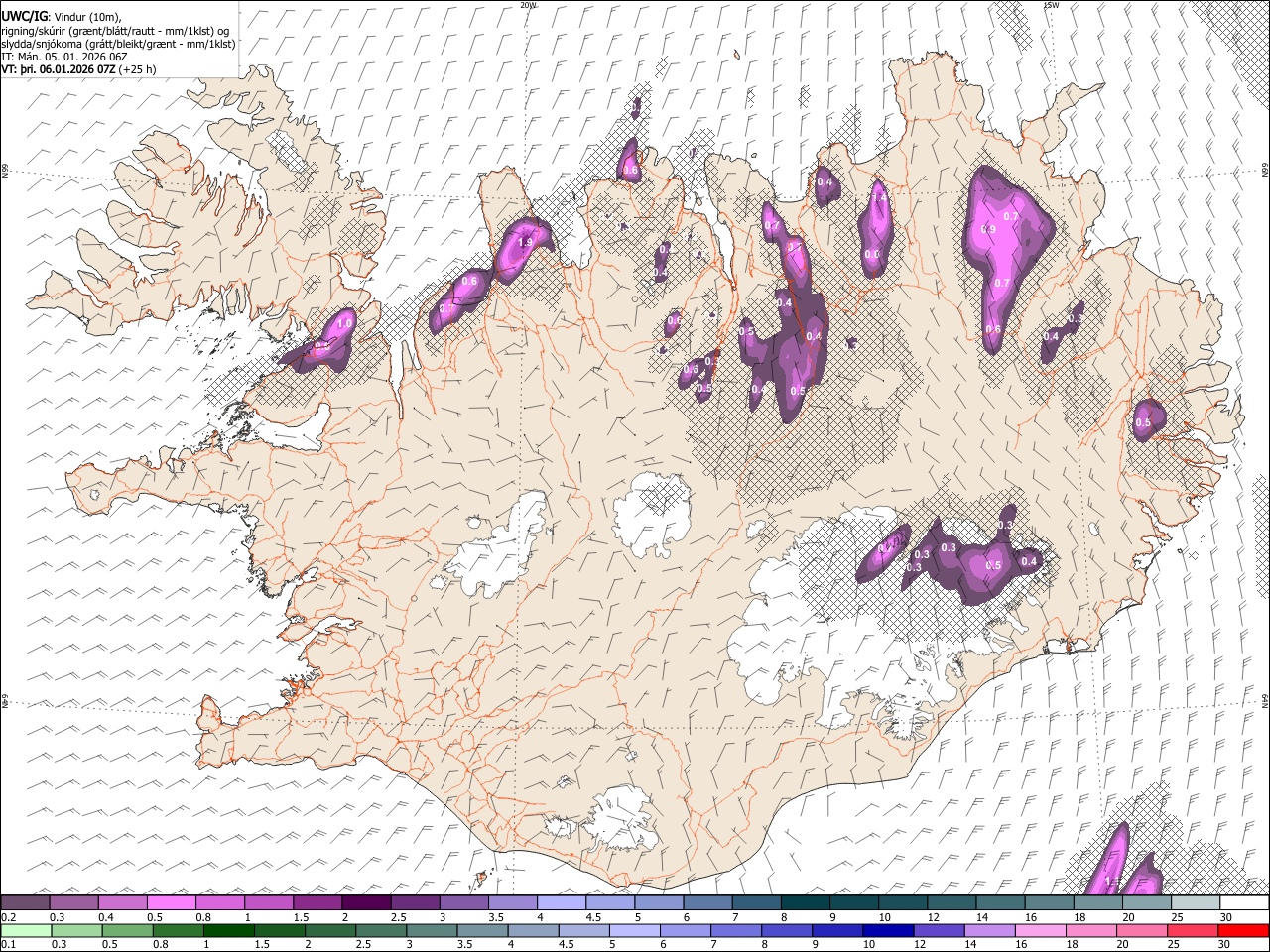The width and height of the screenshot is (1270, 952).
Task: Click the 20W longitude label
Action: [527, 5]
